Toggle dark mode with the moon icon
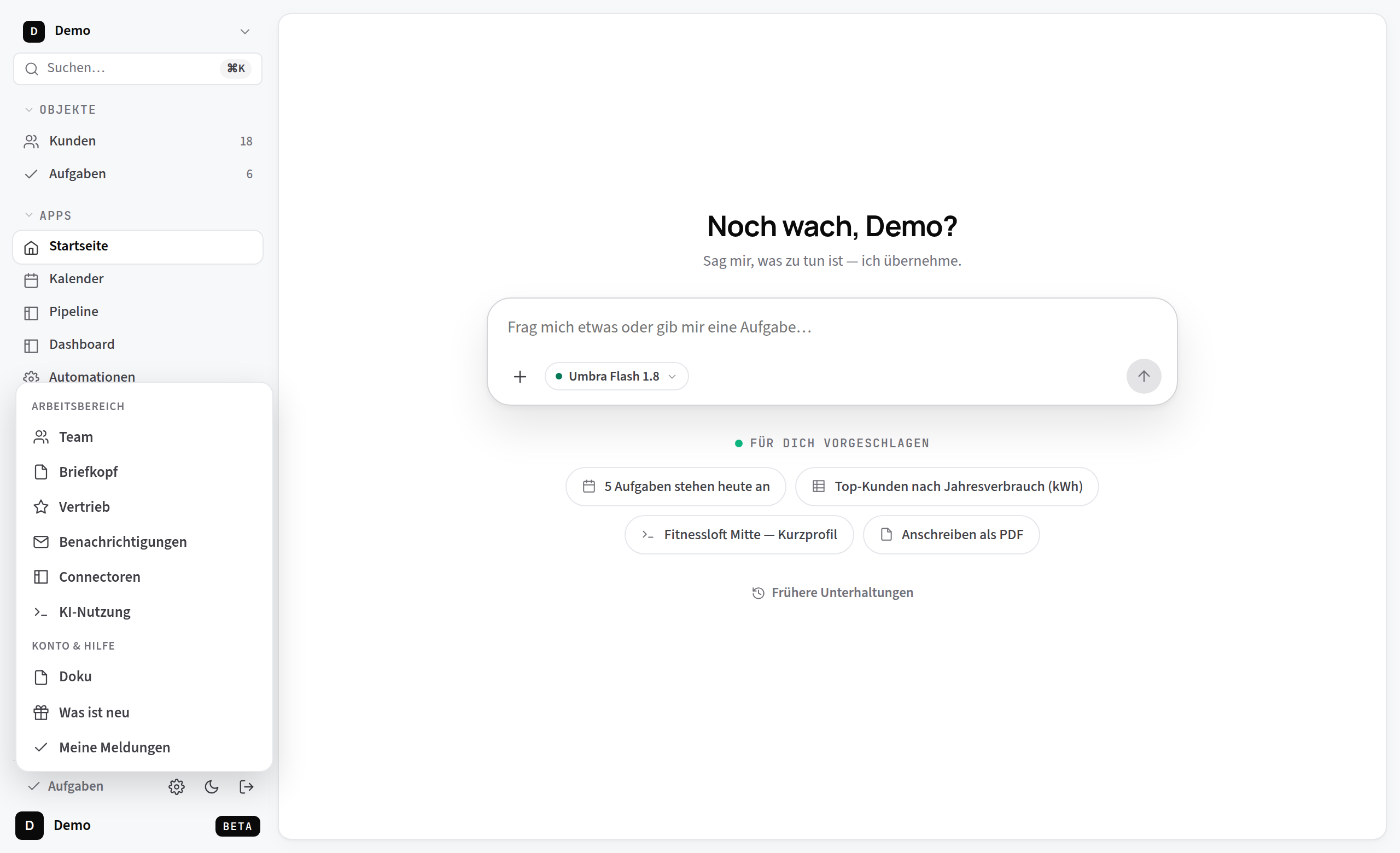This screenshot has width=1400, height=853. point(211,786)
